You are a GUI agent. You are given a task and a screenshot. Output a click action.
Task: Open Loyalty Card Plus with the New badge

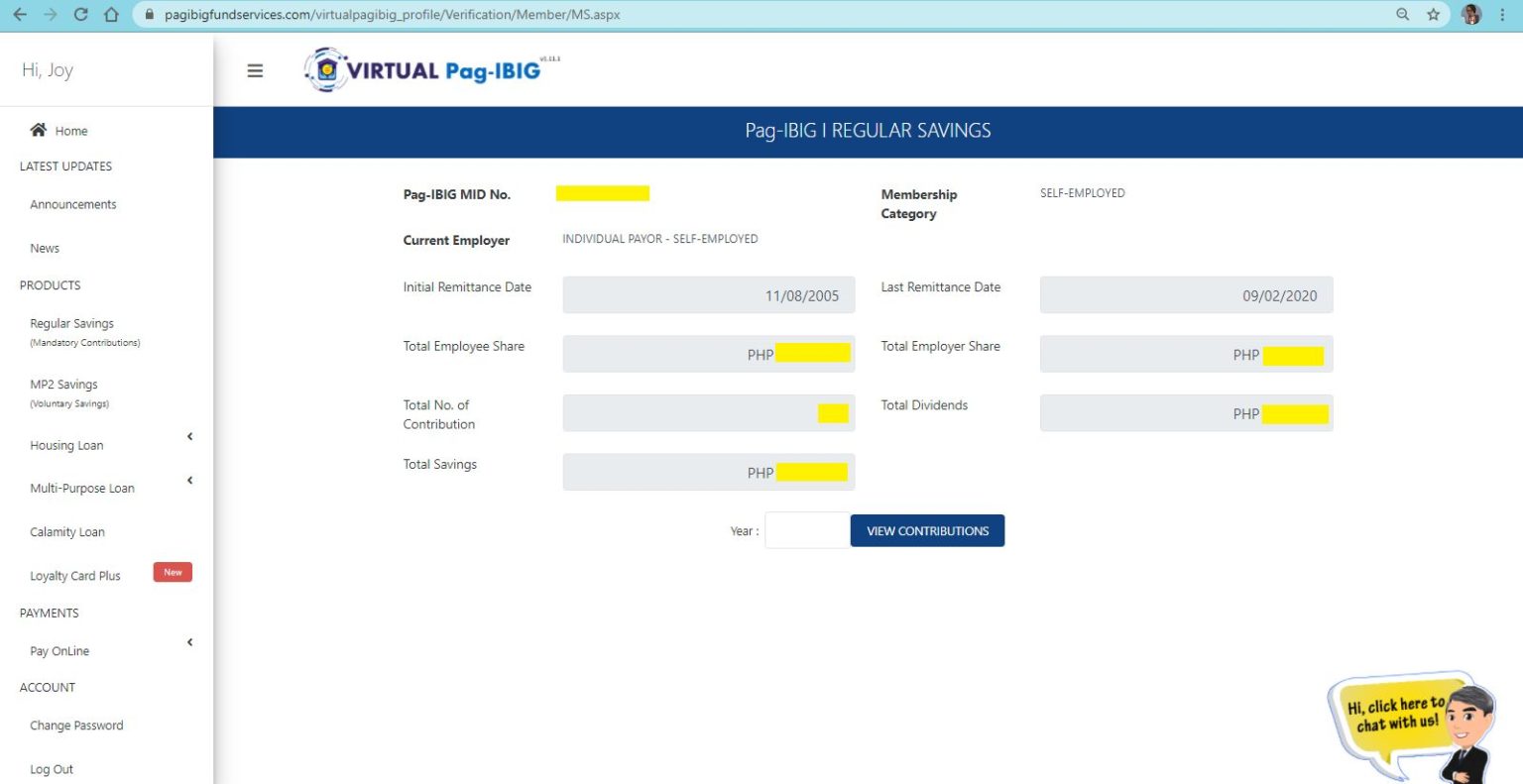coord(74,575)
